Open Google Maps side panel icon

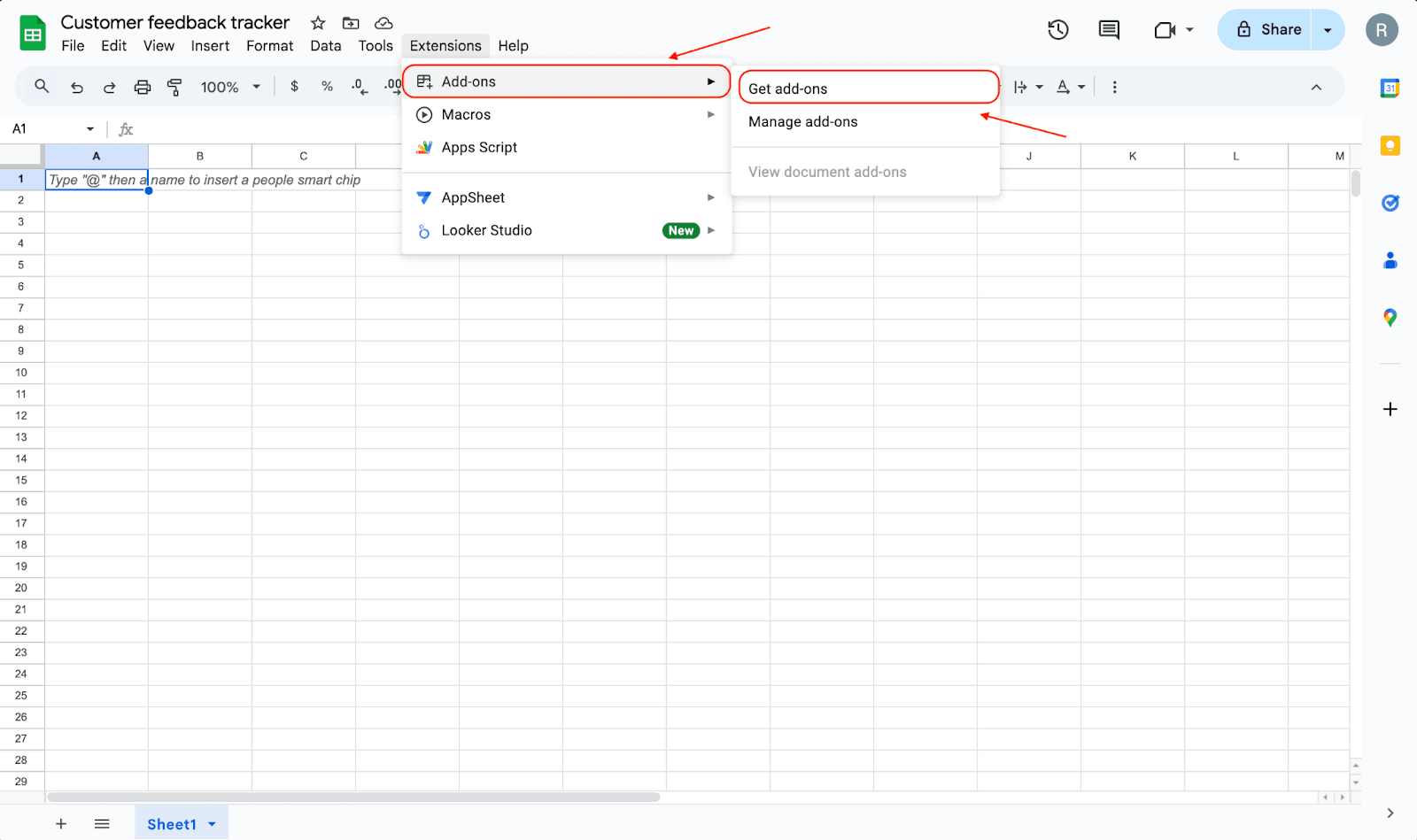click(x=1390, y=318)
